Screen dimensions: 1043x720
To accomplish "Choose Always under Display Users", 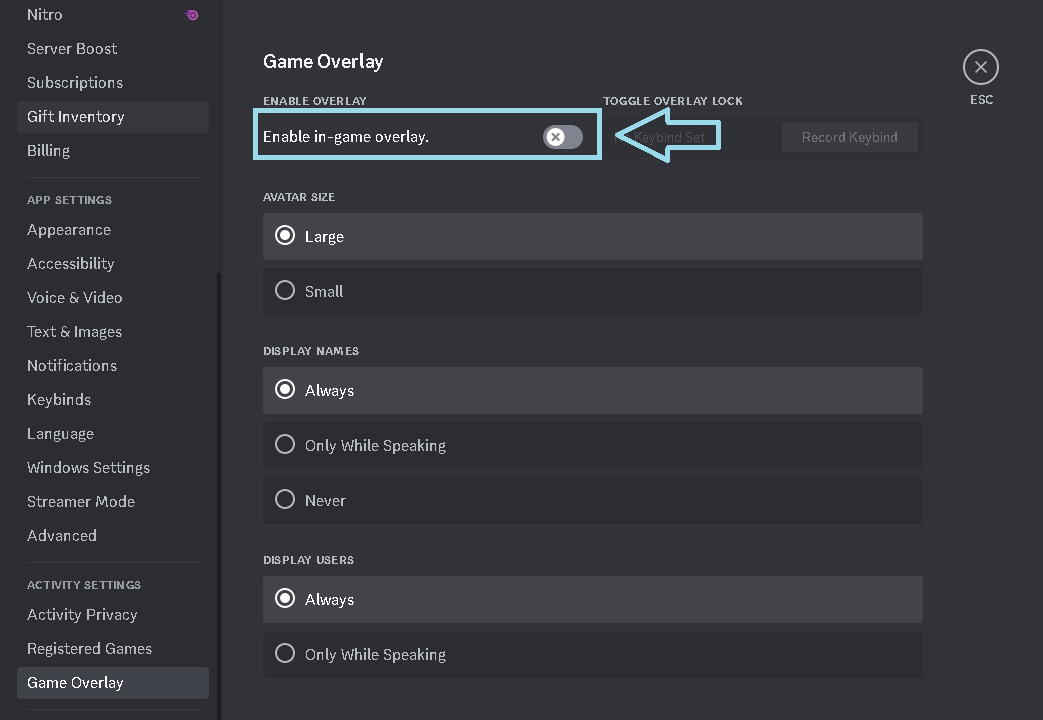I will 593,600.
